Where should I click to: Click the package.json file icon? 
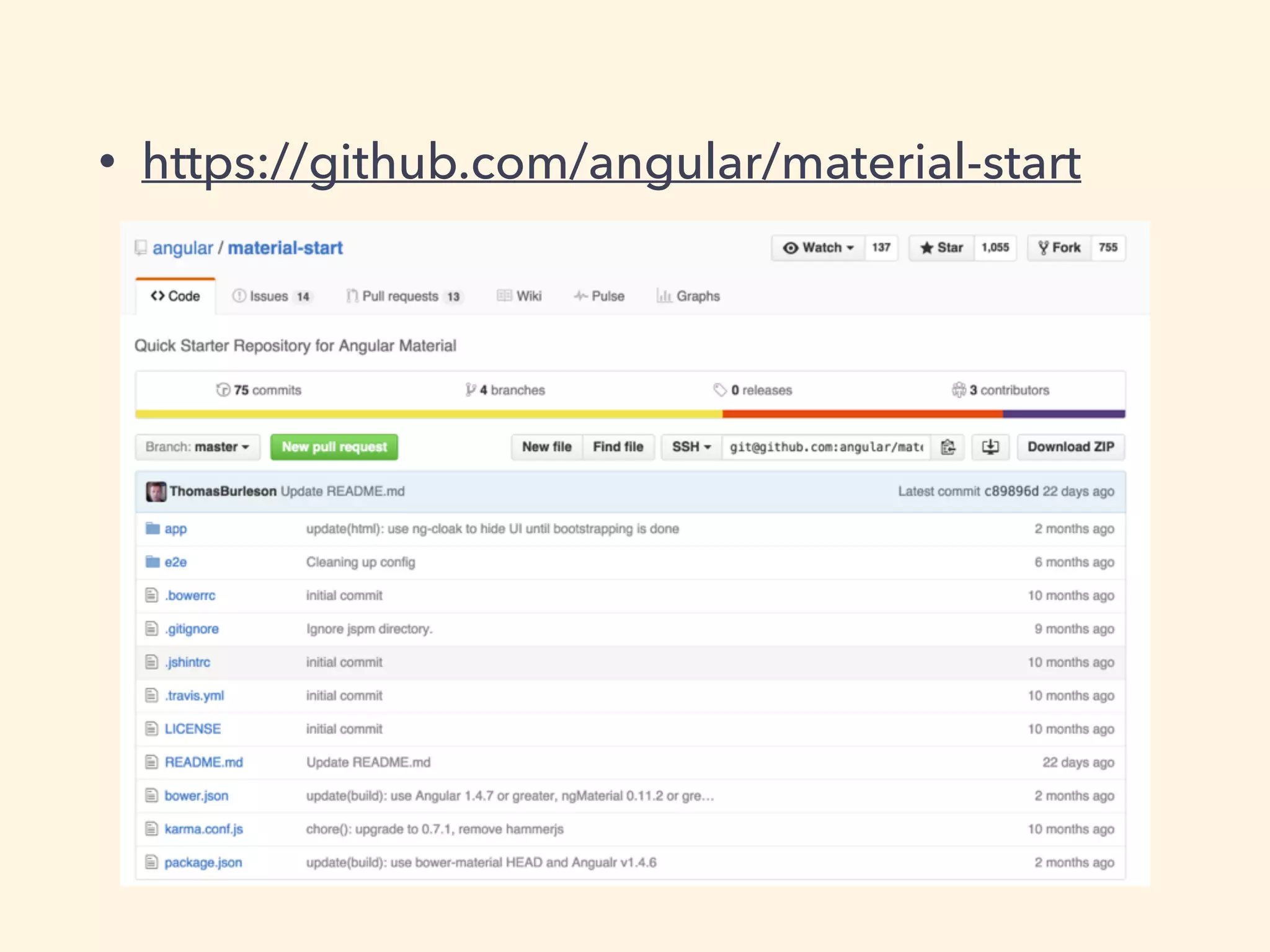pos(151,862)
